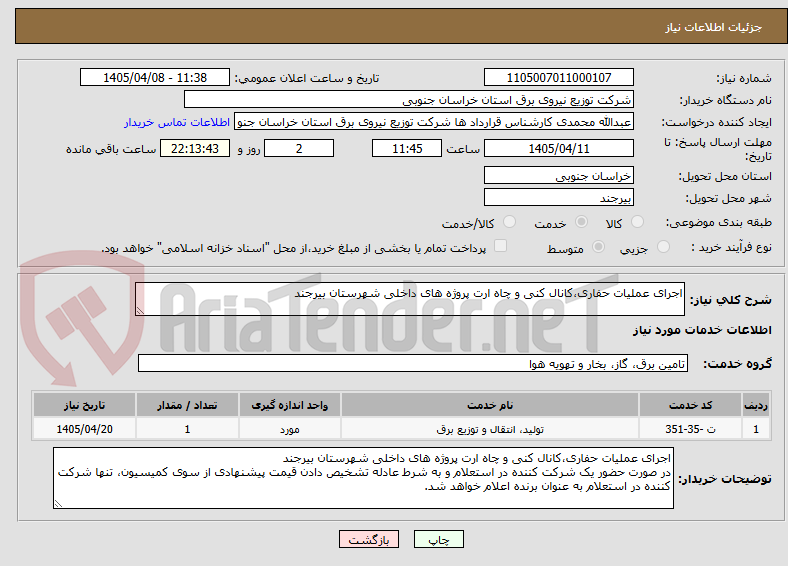The width and height of the screenshot is (788, 566).
Task: Select the کالا radio button
Action: point(637,222)
